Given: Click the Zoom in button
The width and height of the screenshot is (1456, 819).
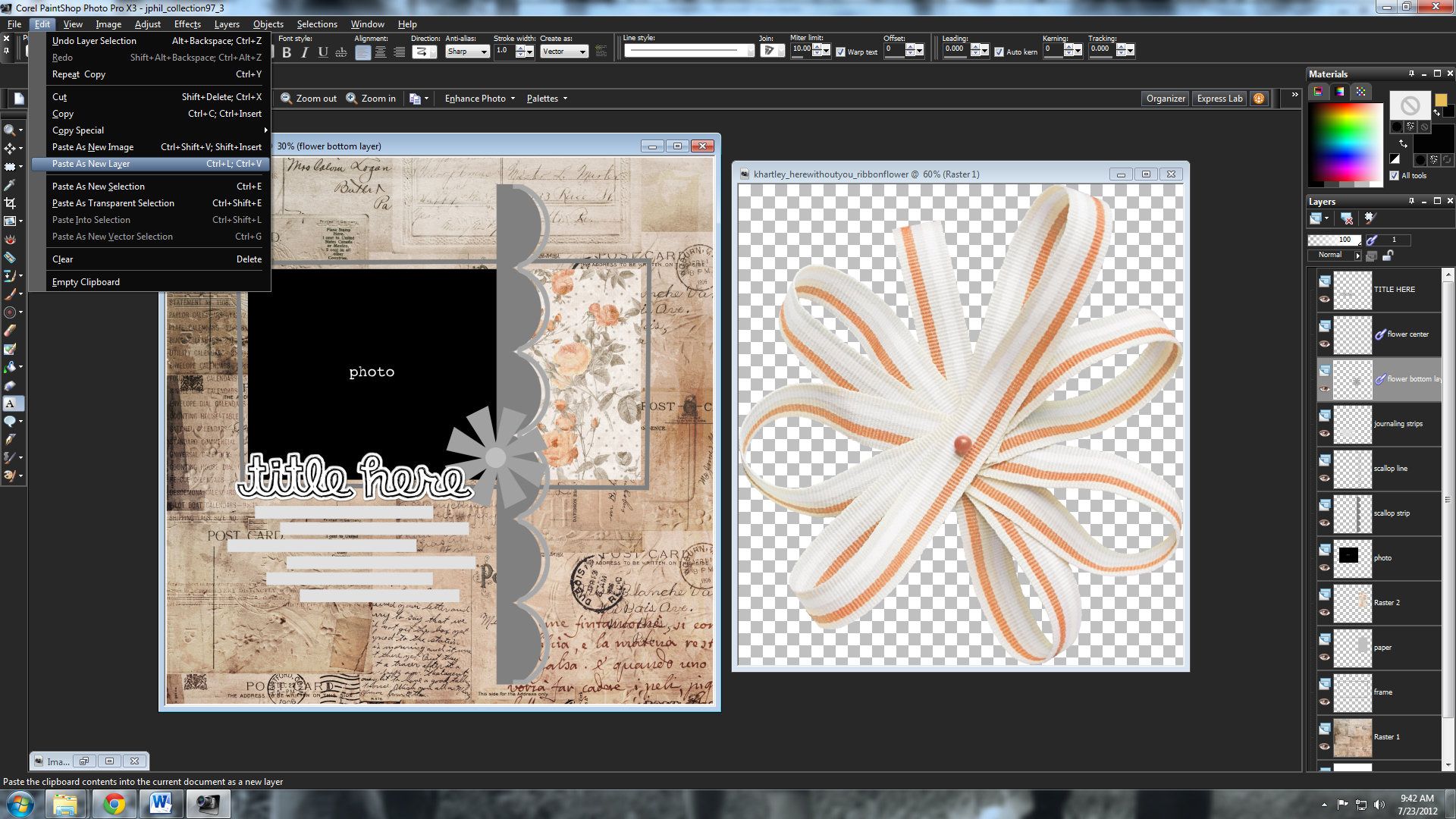Looking at the screenshot, I should point(372,99).
